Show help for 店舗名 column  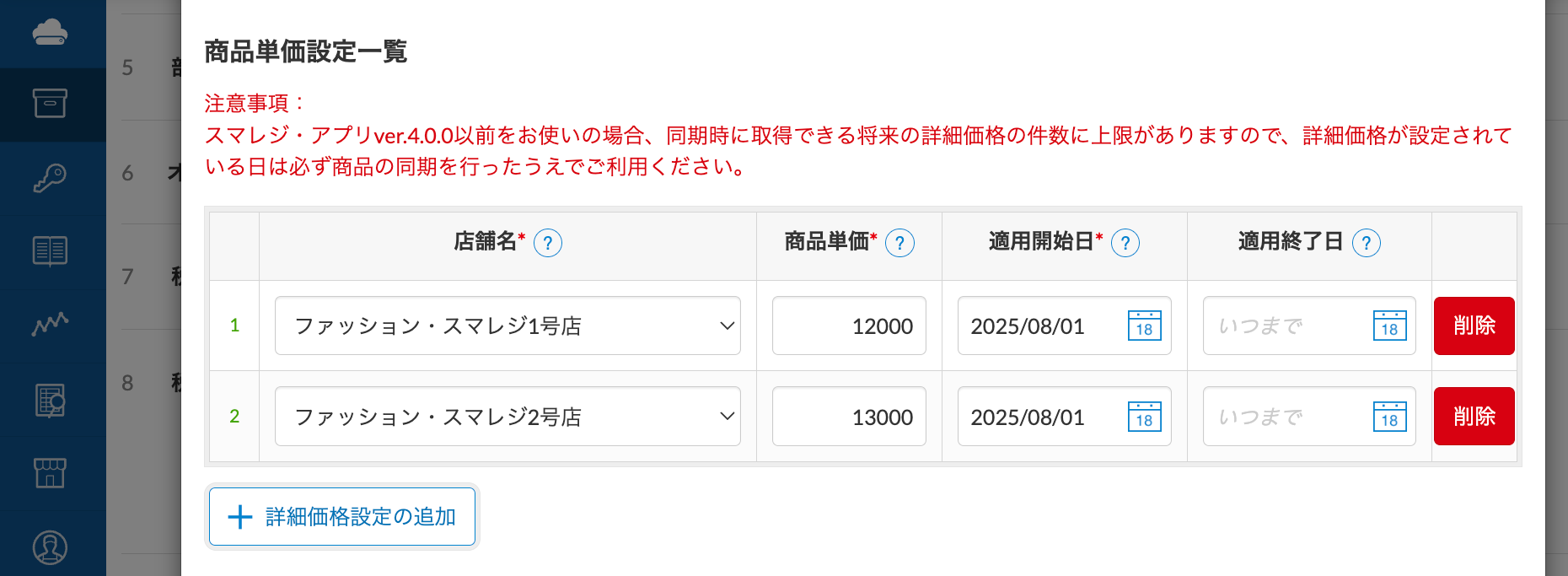[548, 243]
